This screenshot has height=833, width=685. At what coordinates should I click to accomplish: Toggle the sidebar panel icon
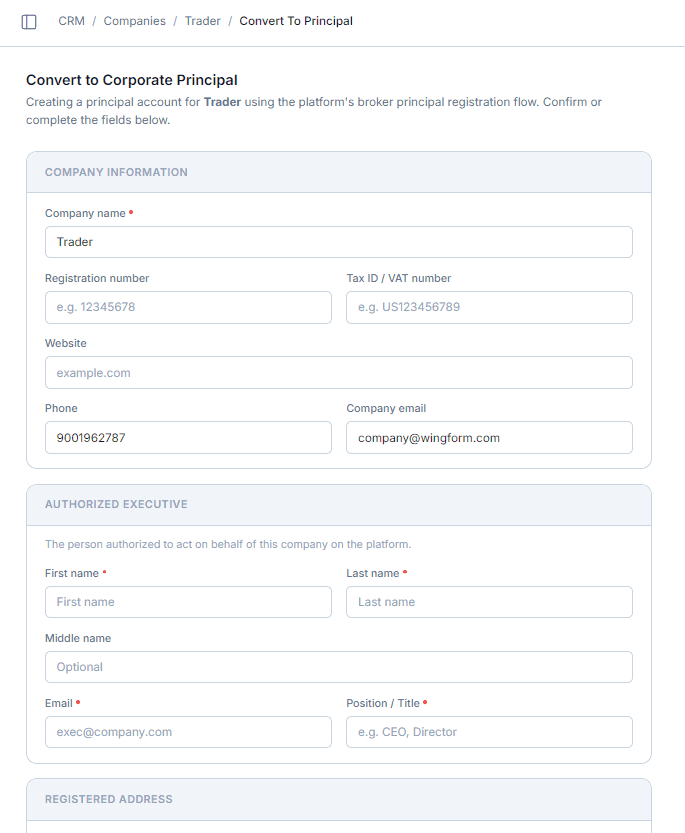click(29, 22)
